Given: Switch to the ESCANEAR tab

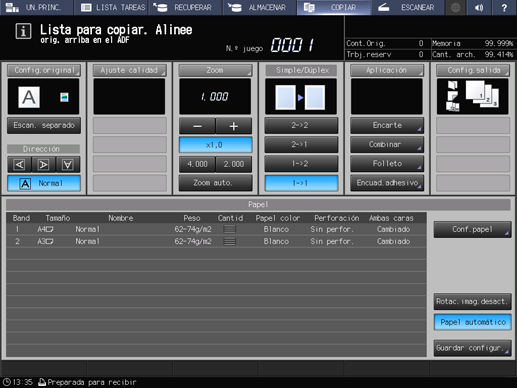Looking at the screenshot, I should click(x=408, y=7).
